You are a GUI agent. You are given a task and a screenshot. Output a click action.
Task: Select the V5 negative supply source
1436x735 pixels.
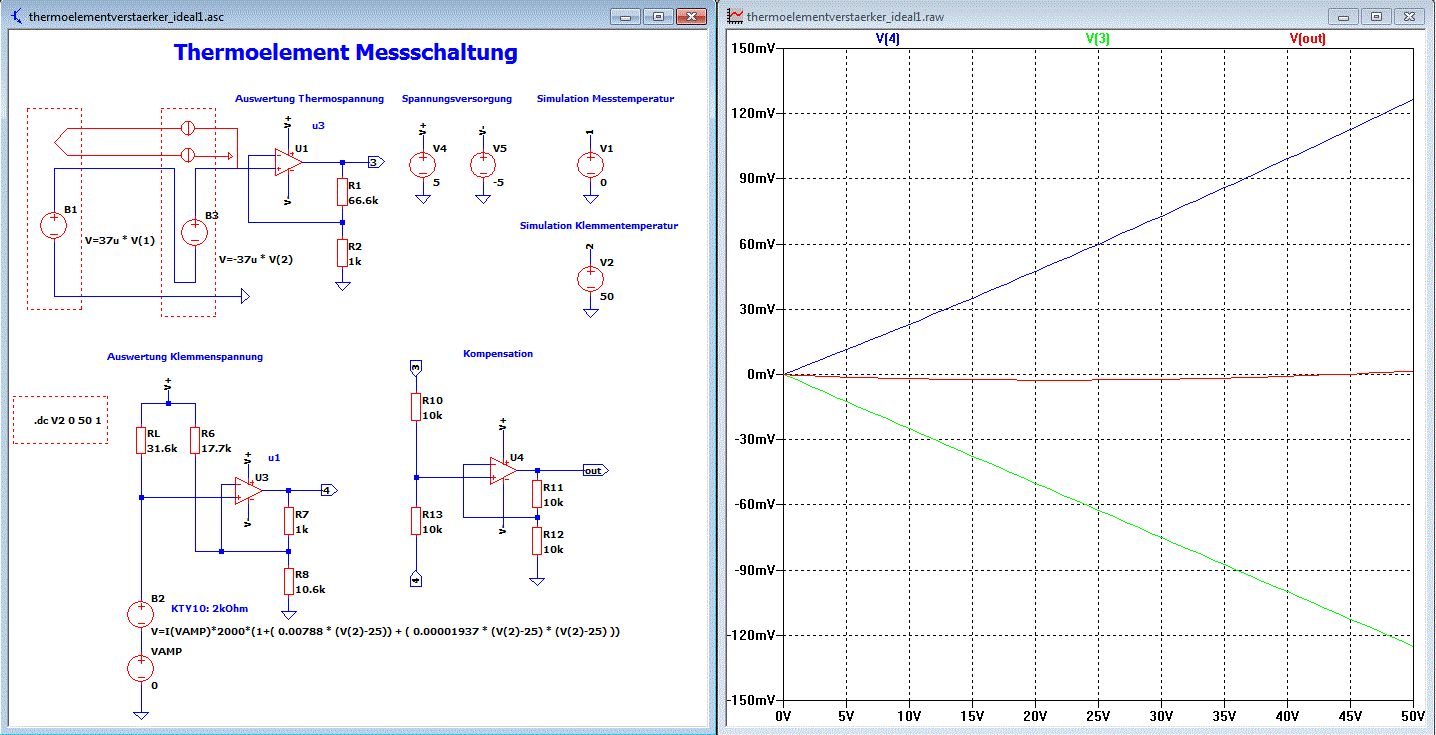[x=483, y=164]
